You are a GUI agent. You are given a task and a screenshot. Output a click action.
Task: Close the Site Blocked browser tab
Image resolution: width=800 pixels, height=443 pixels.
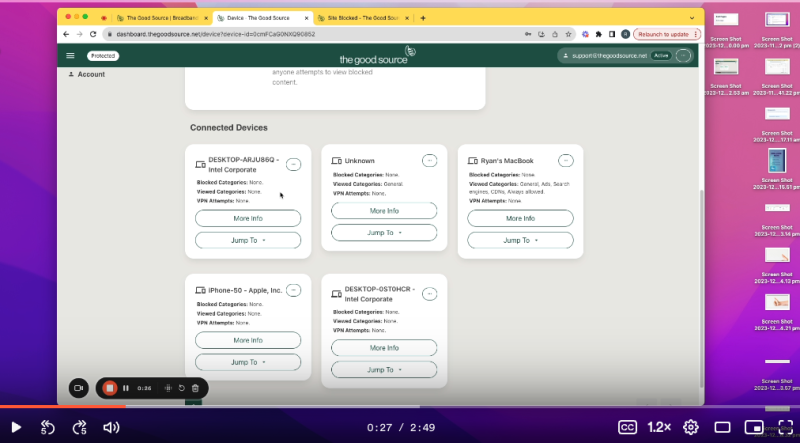coord(407,18)
